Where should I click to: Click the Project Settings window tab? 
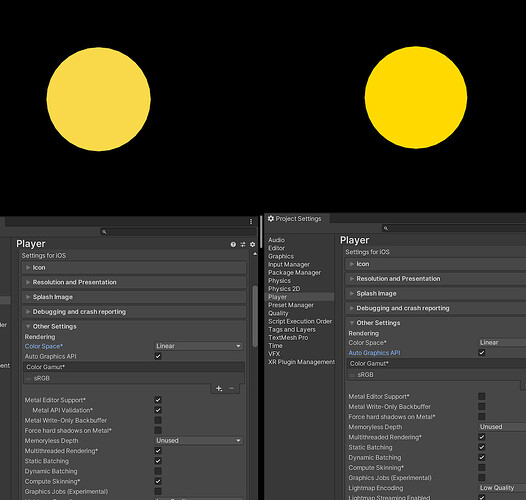pos(295,219)
